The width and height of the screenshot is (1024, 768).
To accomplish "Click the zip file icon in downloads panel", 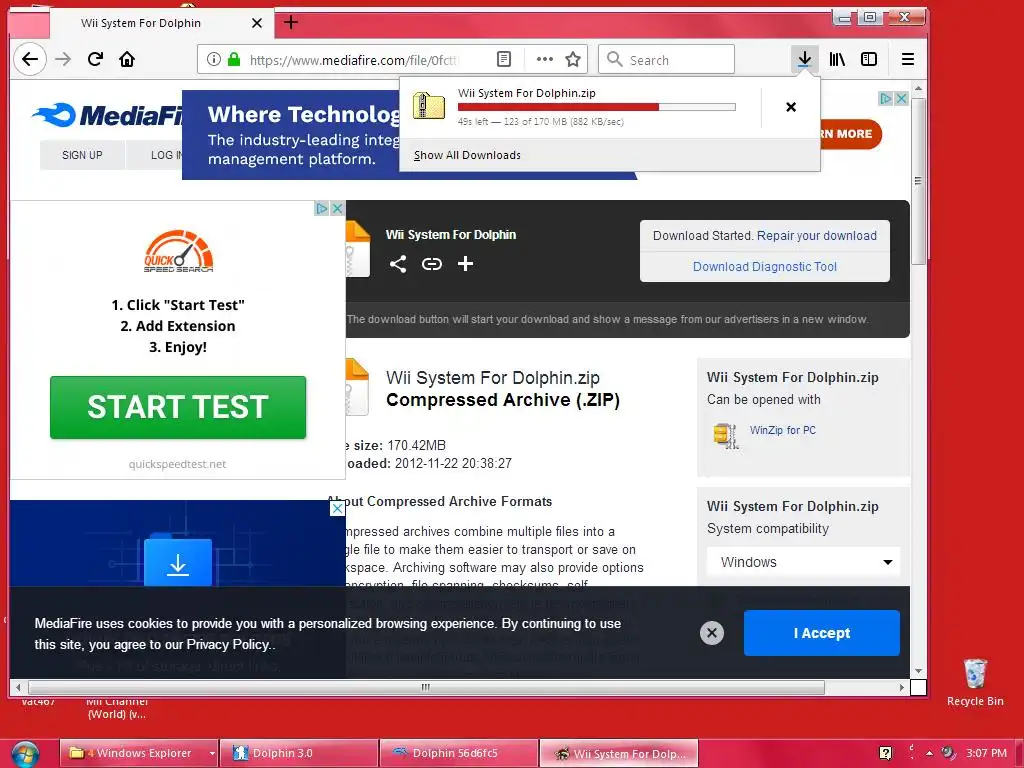I will click(x=428, y=106).
